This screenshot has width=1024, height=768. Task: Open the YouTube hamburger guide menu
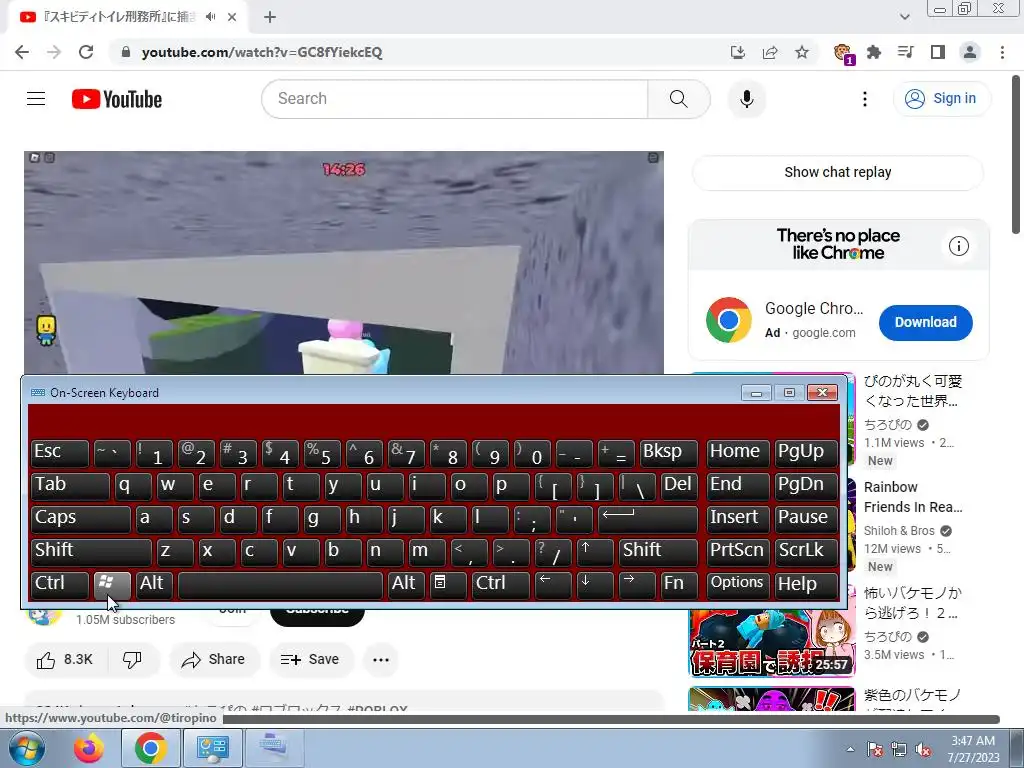point(36,99)
